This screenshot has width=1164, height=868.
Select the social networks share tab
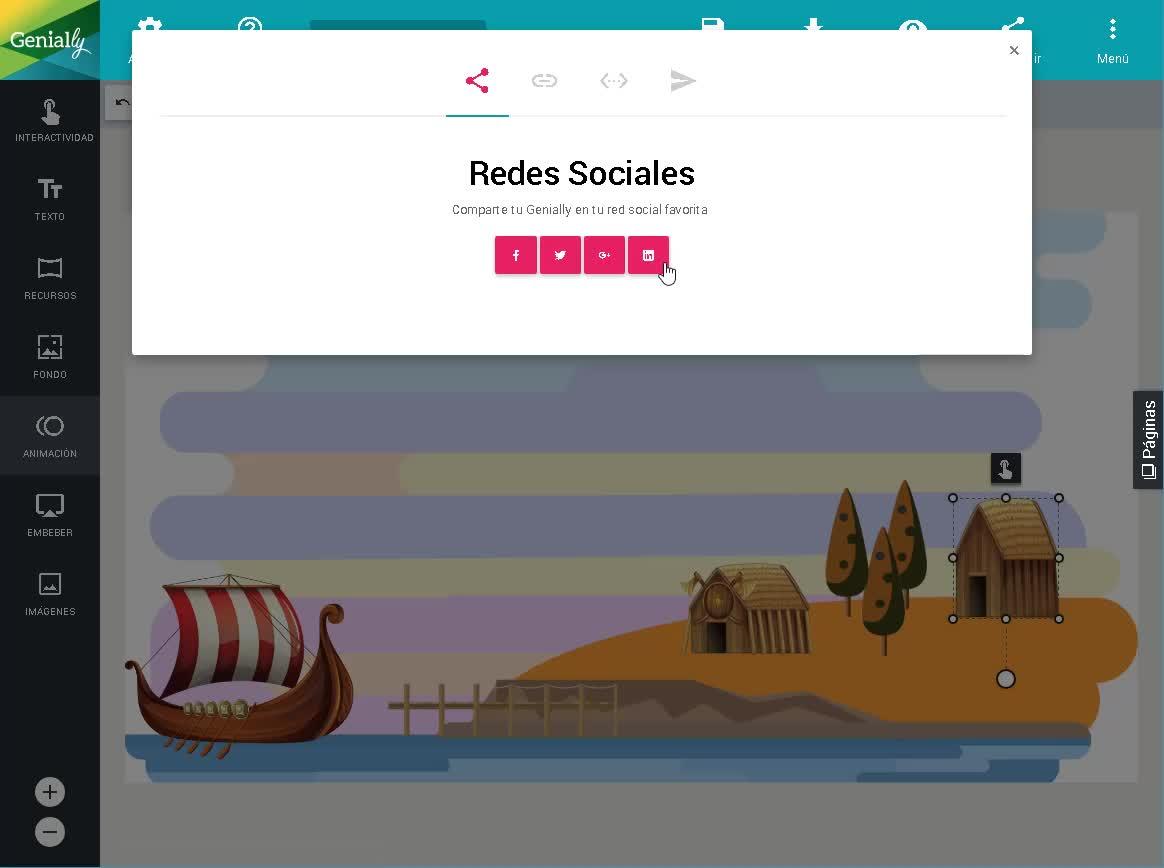[477, 80]
